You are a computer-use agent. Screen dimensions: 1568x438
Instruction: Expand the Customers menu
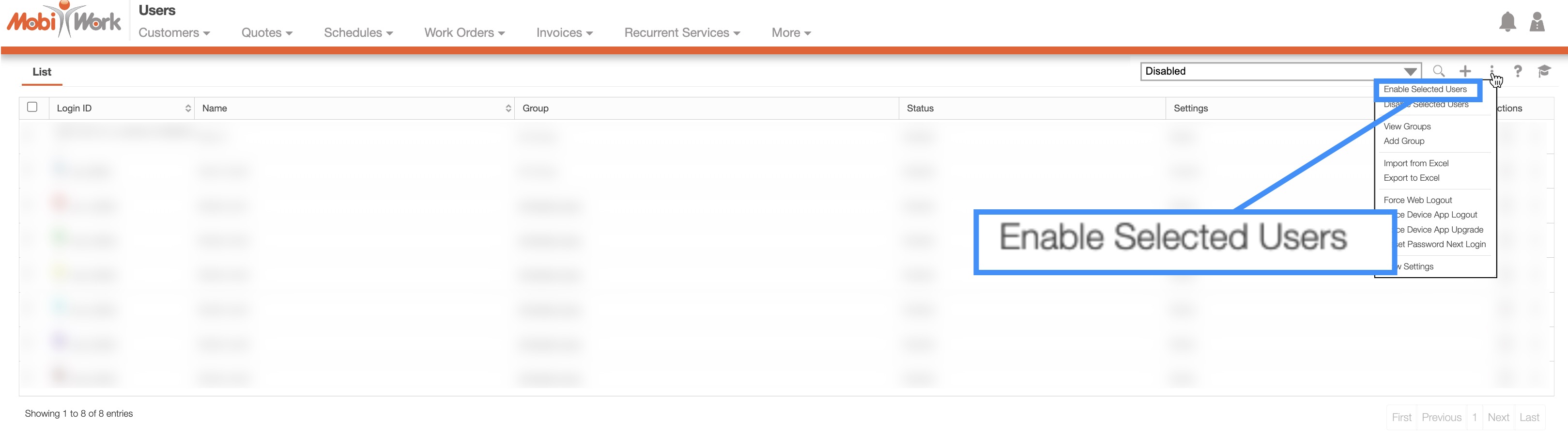174,33
